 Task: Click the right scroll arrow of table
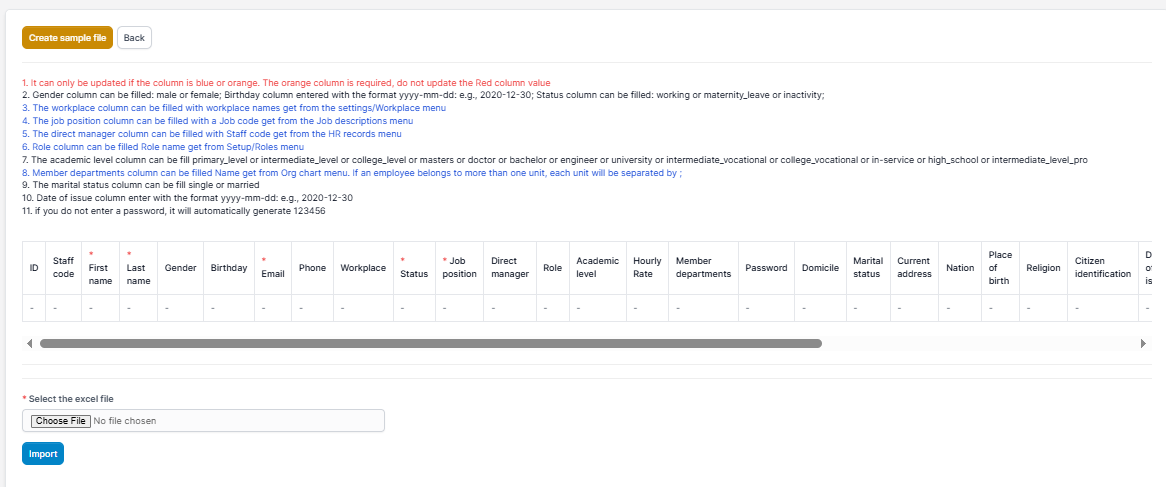point(1142,343)
